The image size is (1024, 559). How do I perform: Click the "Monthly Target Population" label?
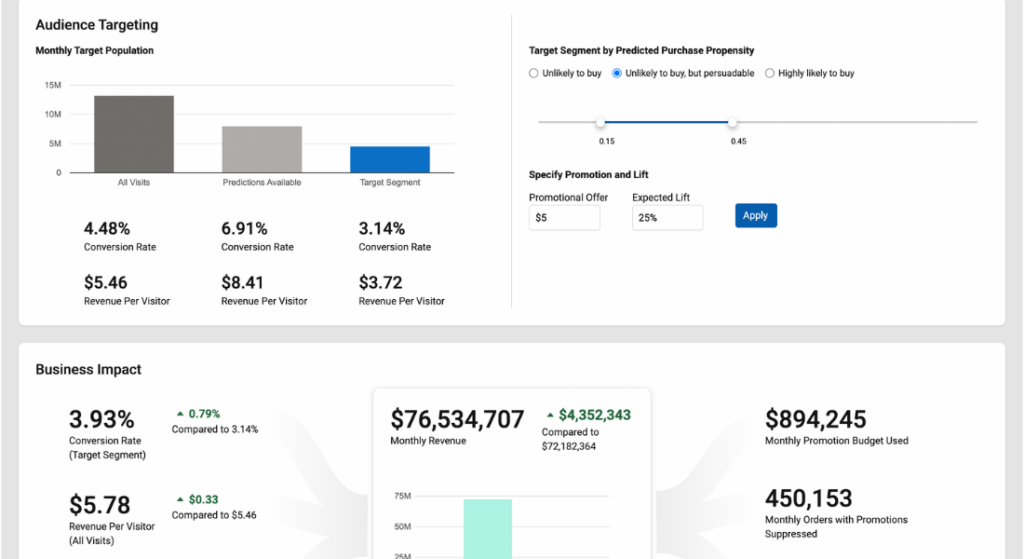(x=95, y=50)
